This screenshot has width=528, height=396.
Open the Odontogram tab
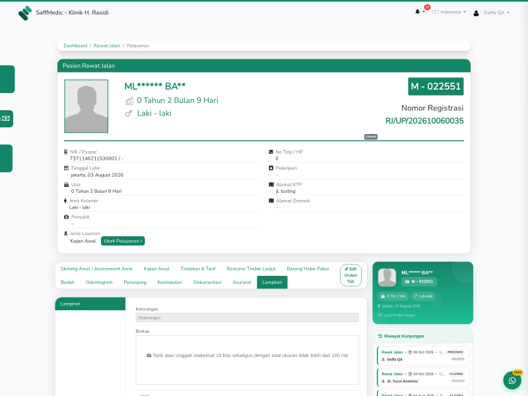(99, 282)
